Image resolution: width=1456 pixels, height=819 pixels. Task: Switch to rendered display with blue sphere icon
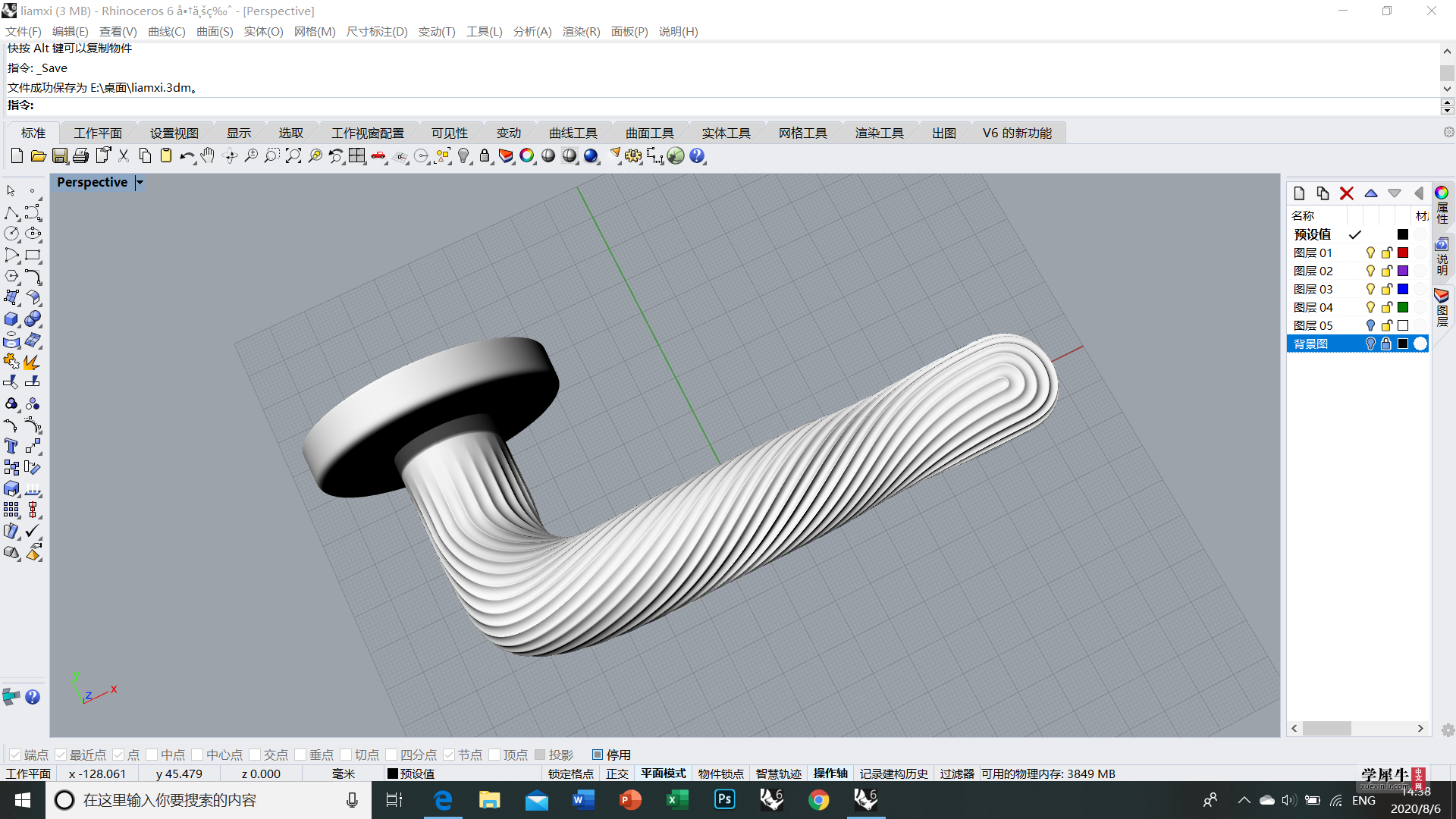coord(591,156)
